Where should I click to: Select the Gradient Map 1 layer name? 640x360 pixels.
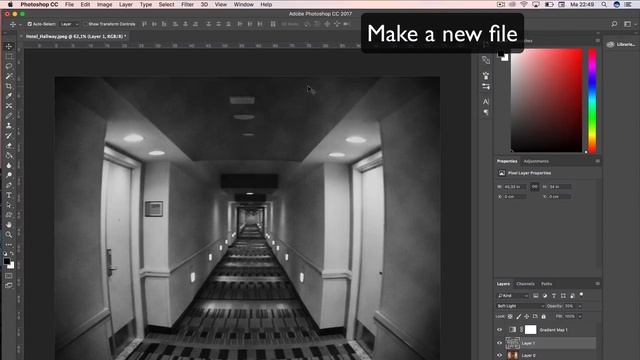(x=553, y=330)
